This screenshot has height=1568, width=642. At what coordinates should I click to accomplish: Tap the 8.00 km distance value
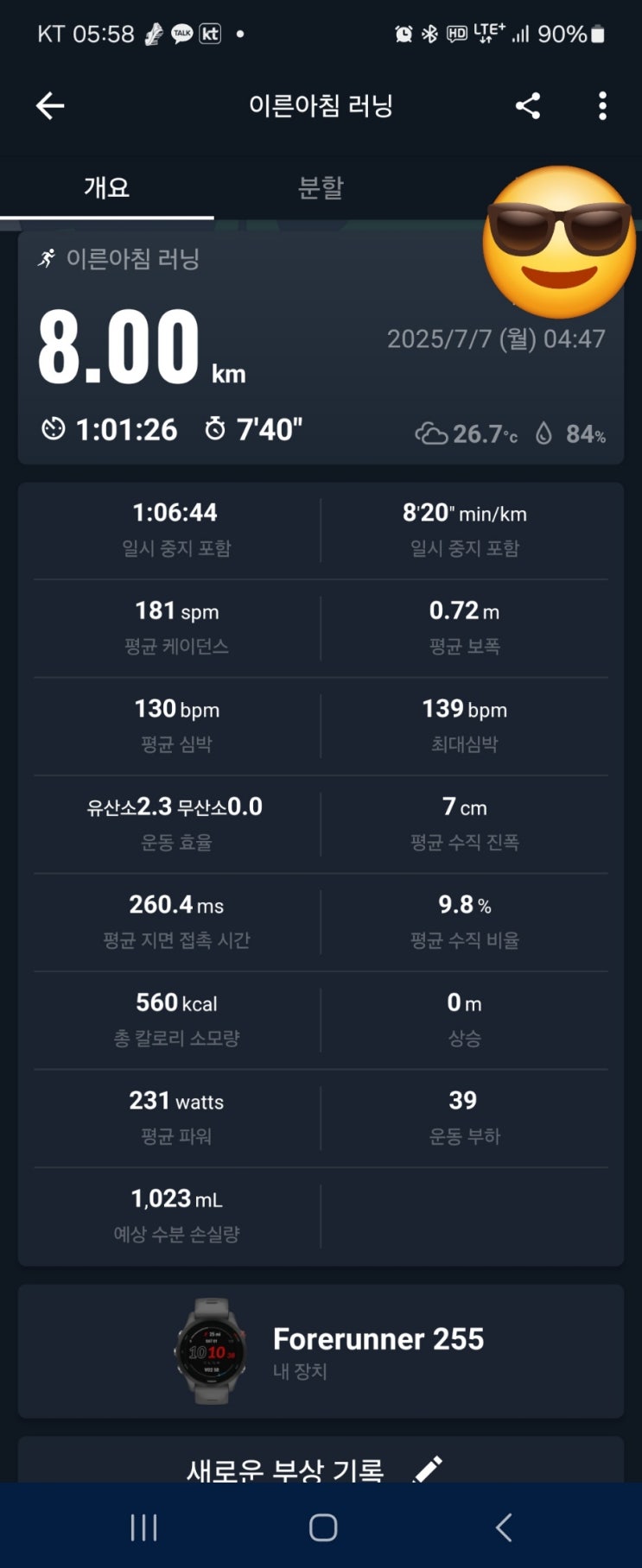142,347
